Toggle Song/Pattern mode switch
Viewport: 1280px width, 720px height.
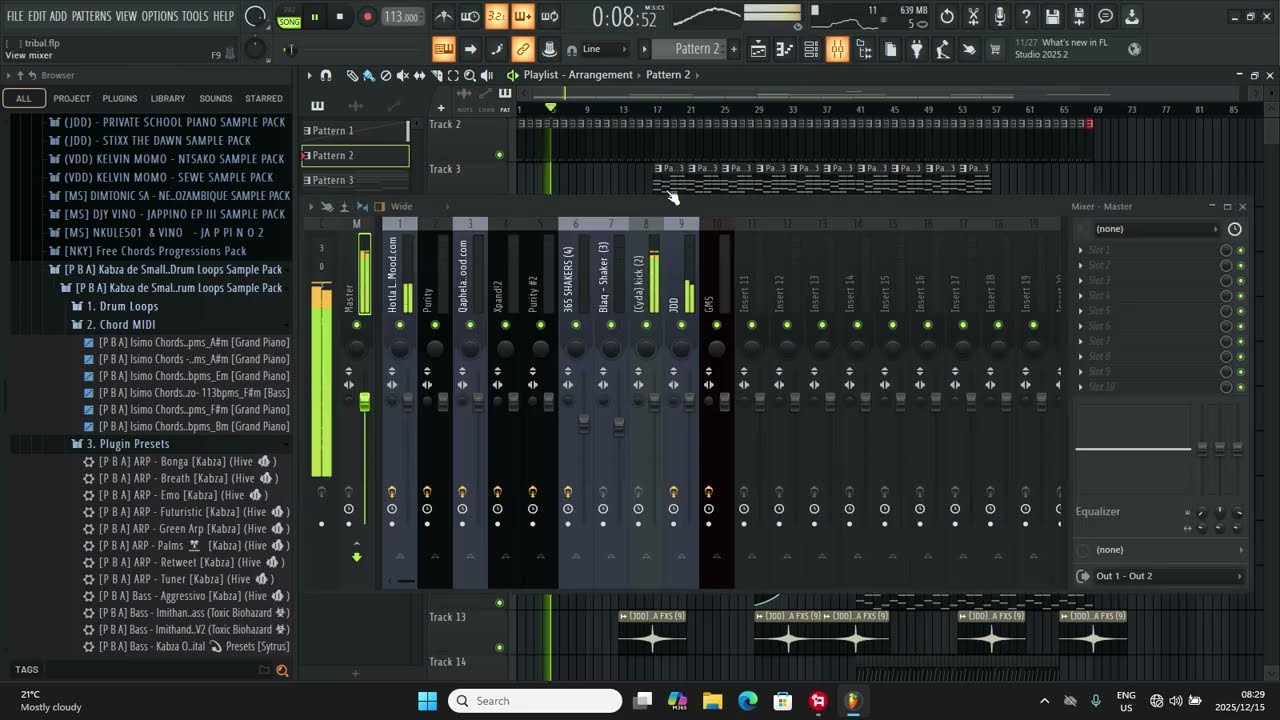(x=289, y=17)
